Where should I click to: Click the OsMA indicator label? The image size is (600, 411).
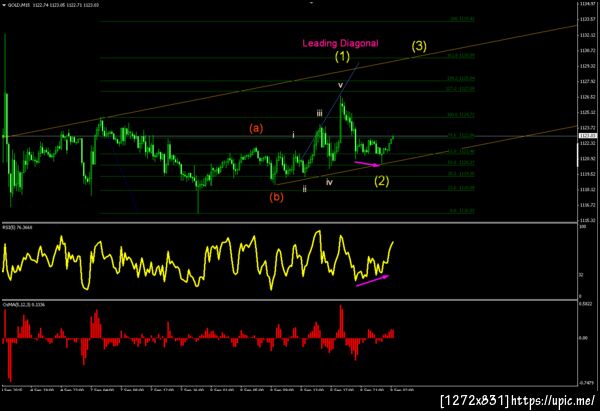[23, 305]
